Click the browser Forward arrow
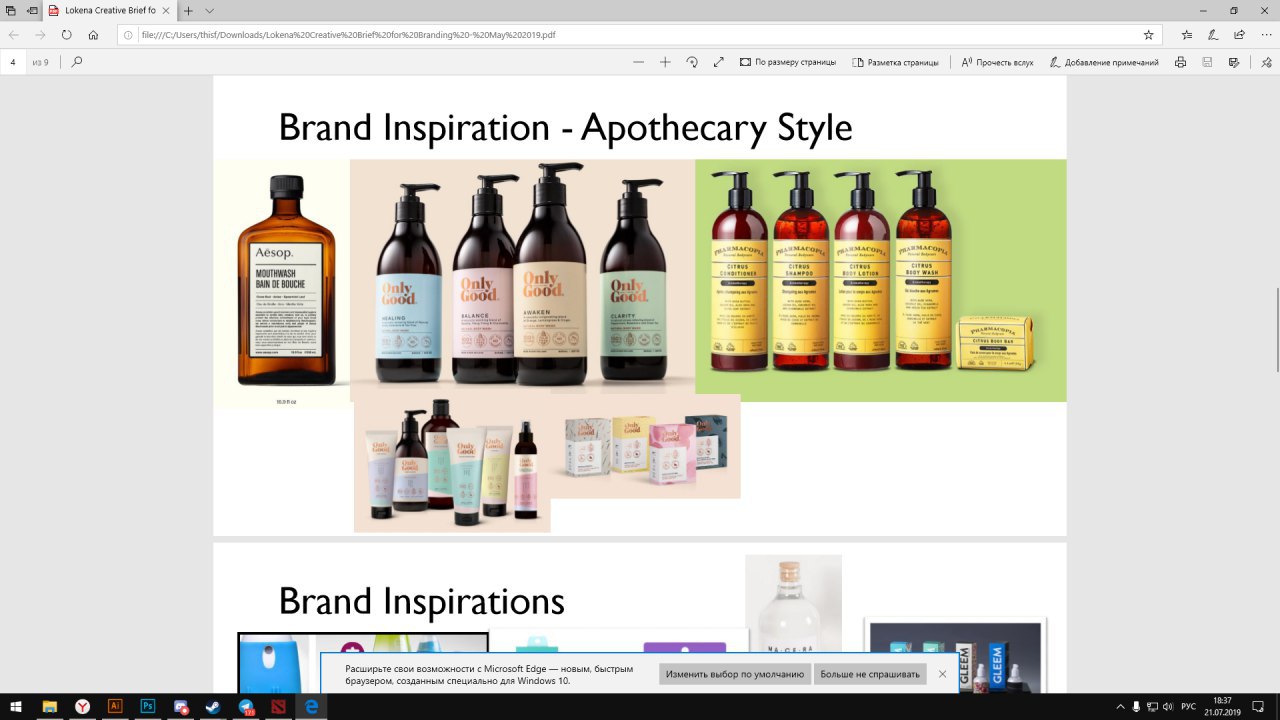Image resolution: width=1280 pixels, height=720 pixels. [40, 34]
